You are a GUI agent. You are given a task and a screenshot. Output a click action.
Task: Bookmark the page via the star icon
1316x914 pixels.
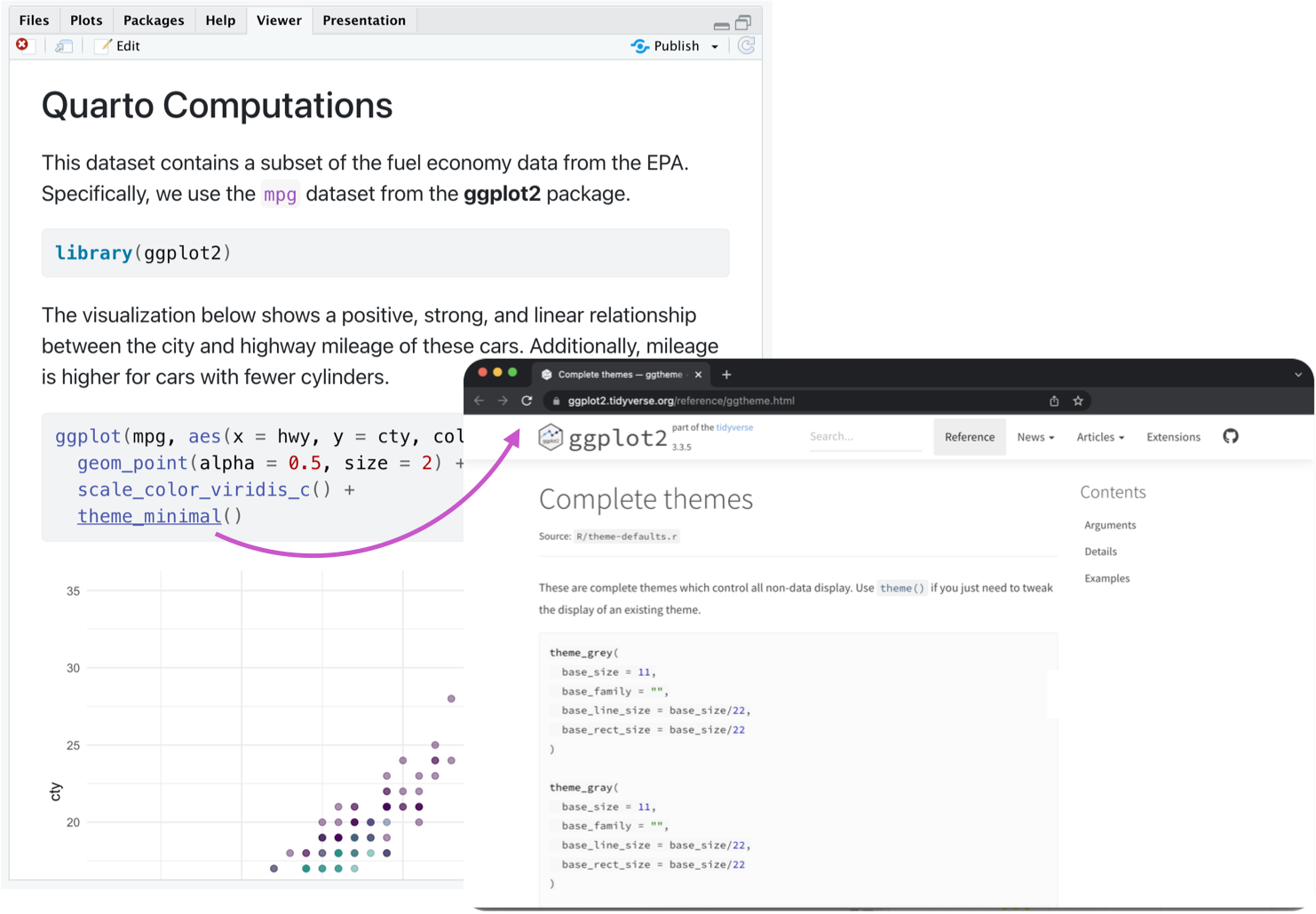1077,401
